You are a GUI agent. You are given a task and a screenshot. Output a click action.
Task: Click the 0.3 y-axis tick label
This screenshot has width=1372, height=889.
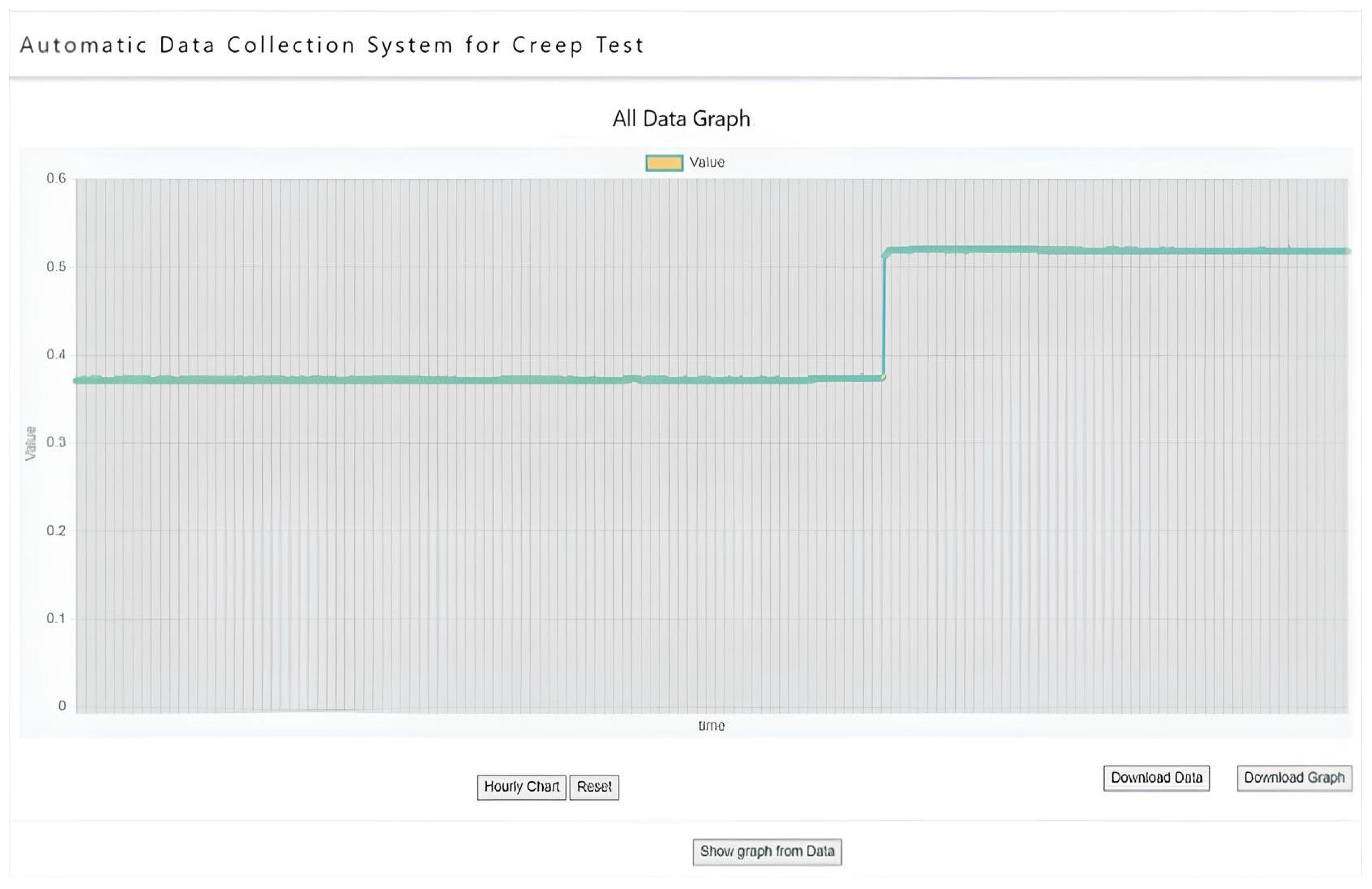point(56,442)
